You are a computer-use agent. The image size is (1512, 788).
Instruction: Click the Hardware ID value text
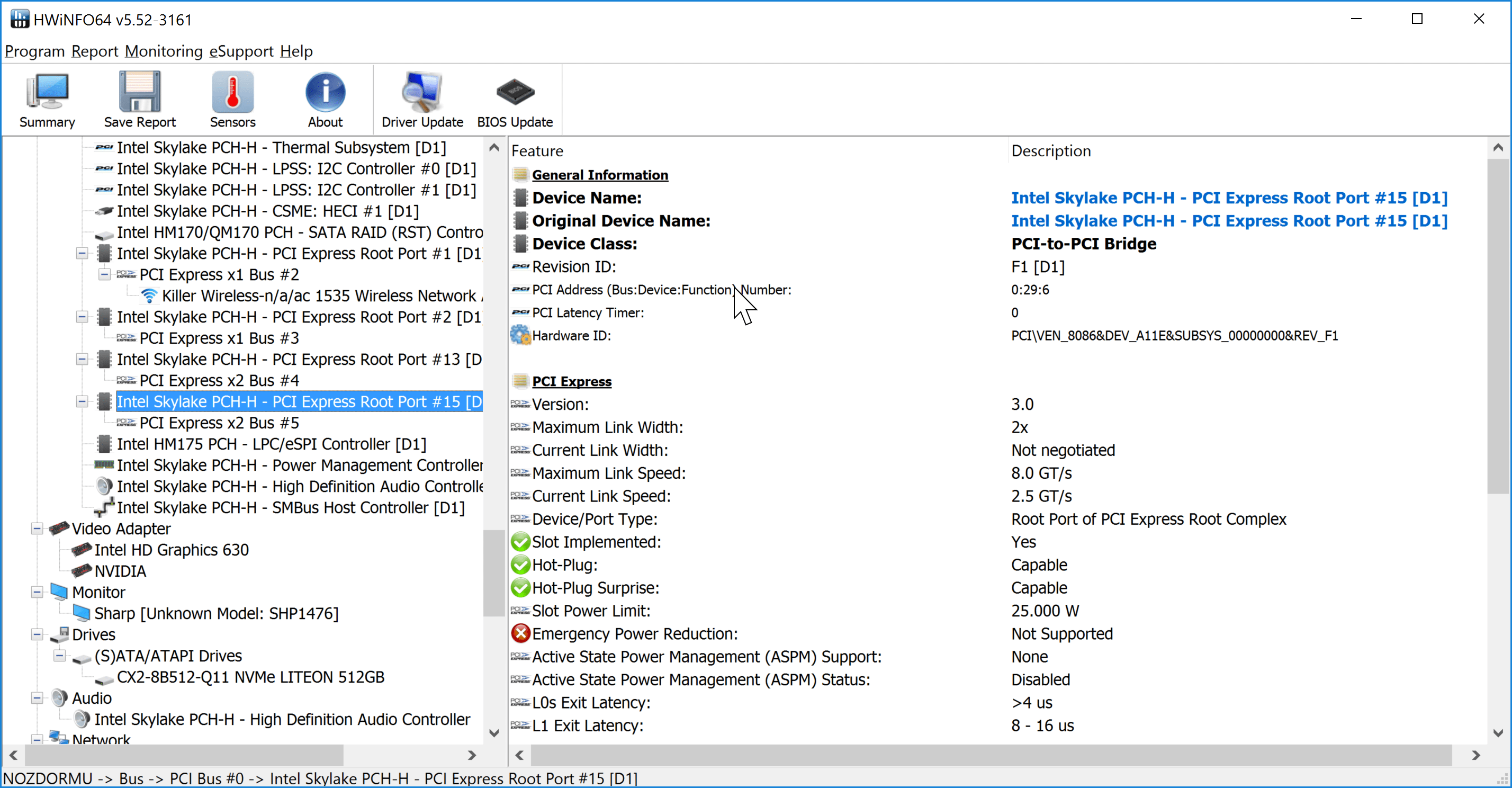pos(1174,336)
